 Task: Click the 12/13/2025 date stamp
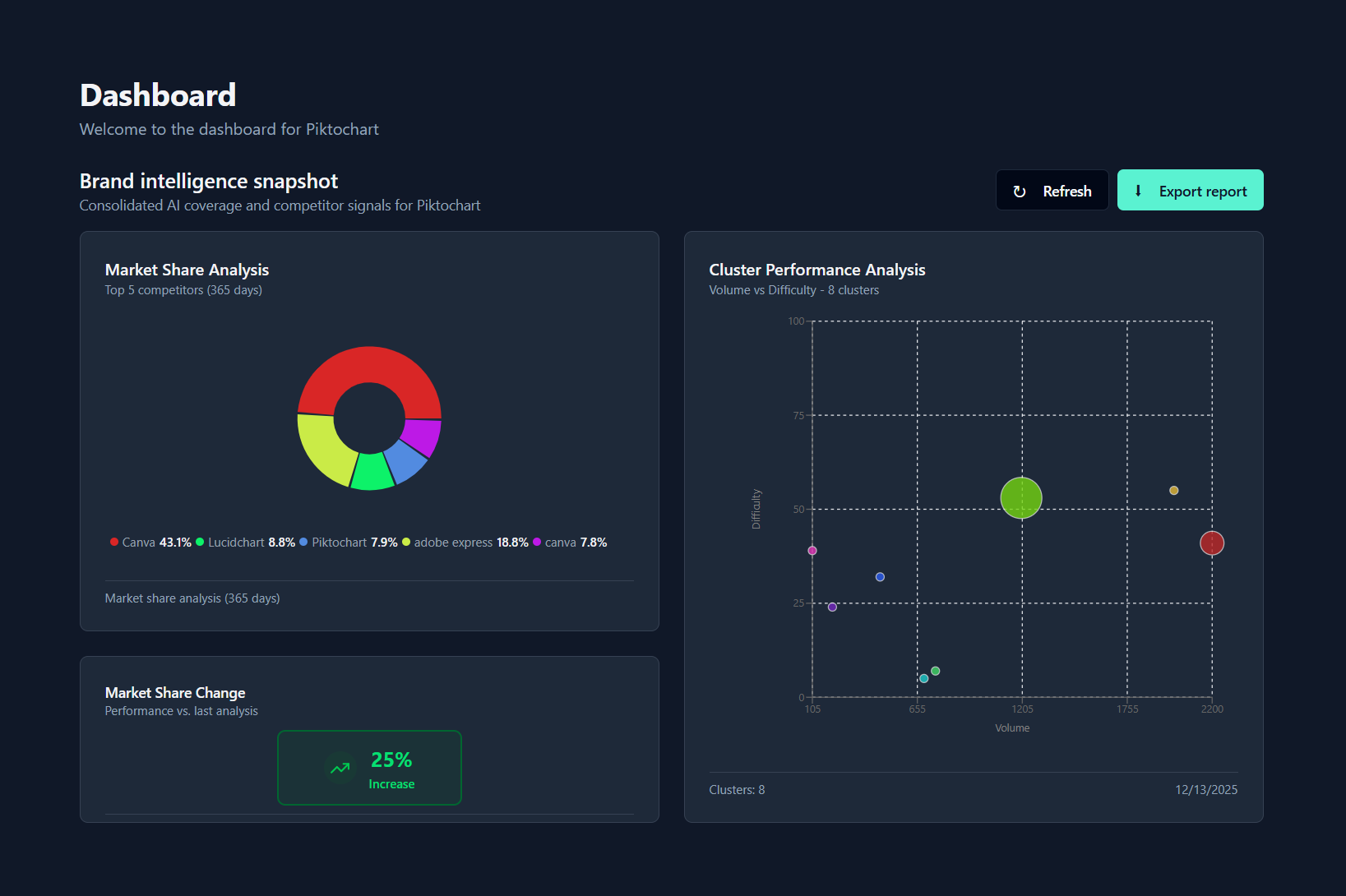point(1206,789)
